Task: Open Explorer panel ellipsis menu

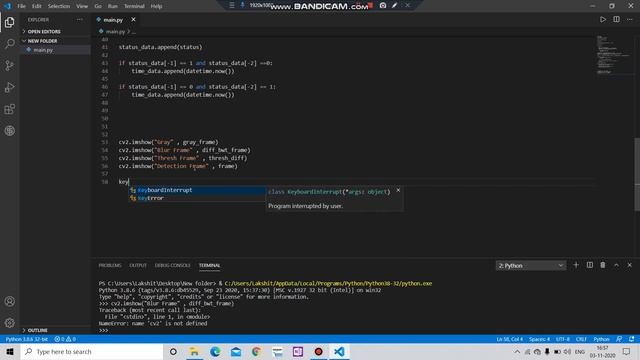Action: [x=80, y=20]
